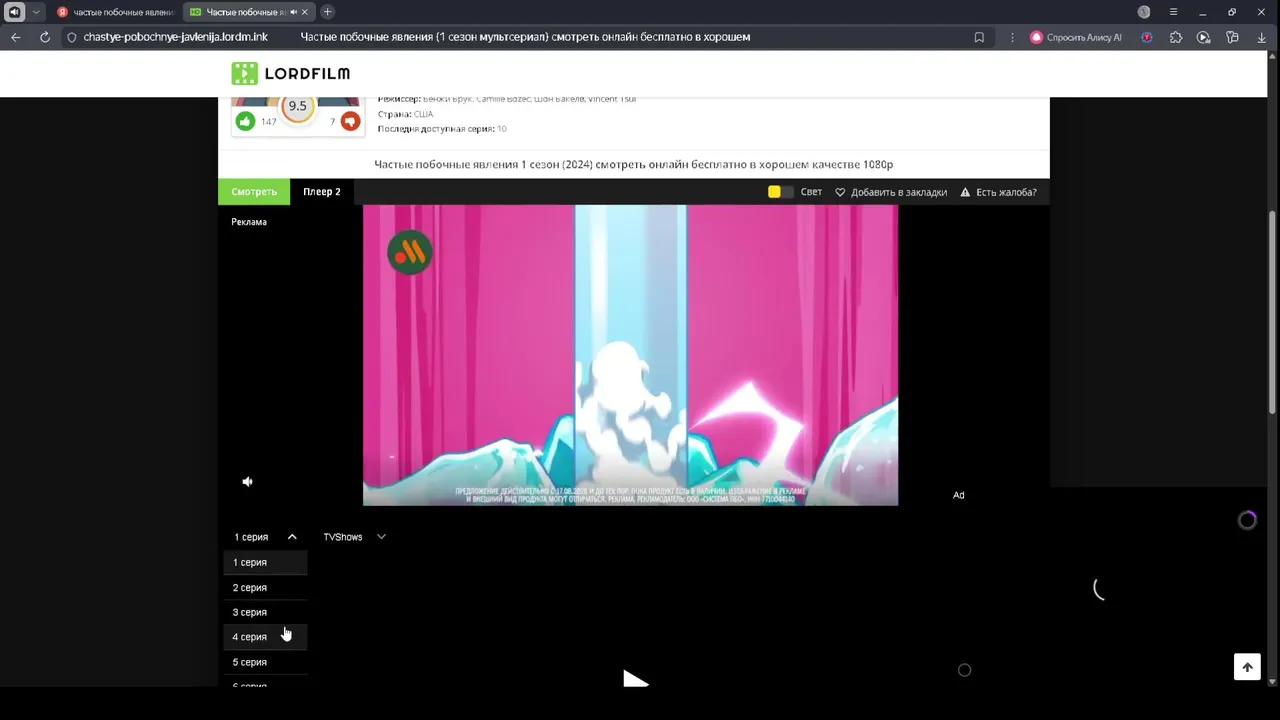Switch to the Плеер 2 tab
This screenshot has height=720, width=1280.
click(322, 192)
